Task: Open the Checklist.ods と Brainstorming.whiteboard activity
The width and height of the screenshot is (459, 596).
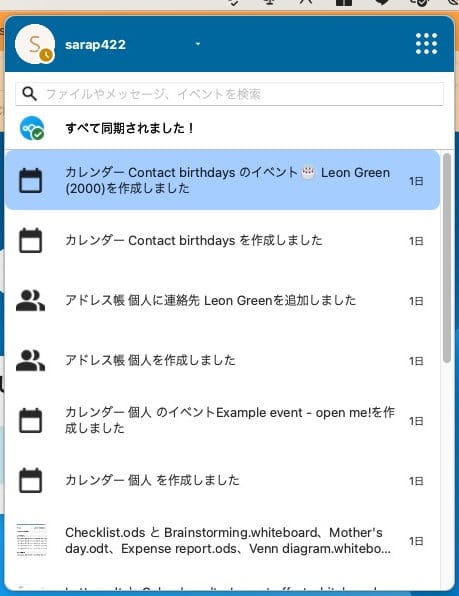Action: [223, 541]
